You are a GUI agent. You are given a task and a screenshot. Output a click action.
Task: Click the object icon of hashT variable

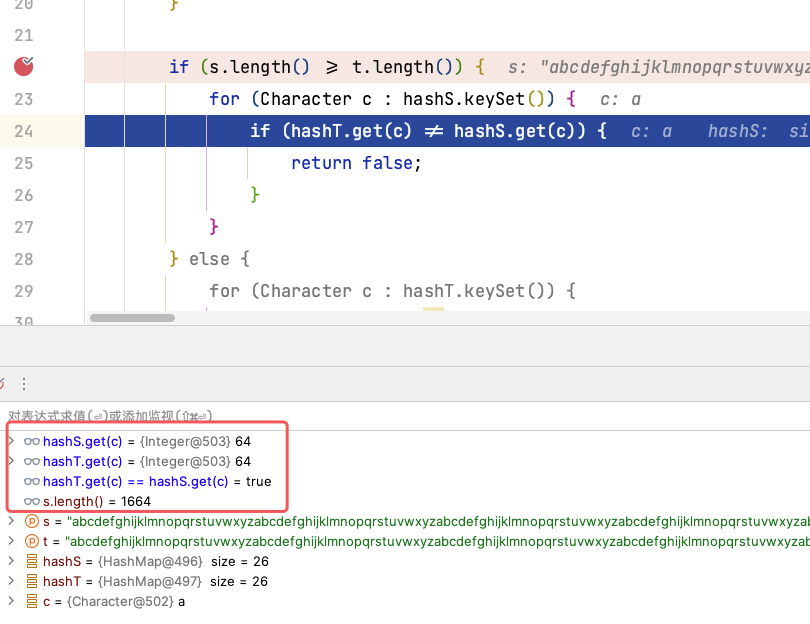[32, 581]
